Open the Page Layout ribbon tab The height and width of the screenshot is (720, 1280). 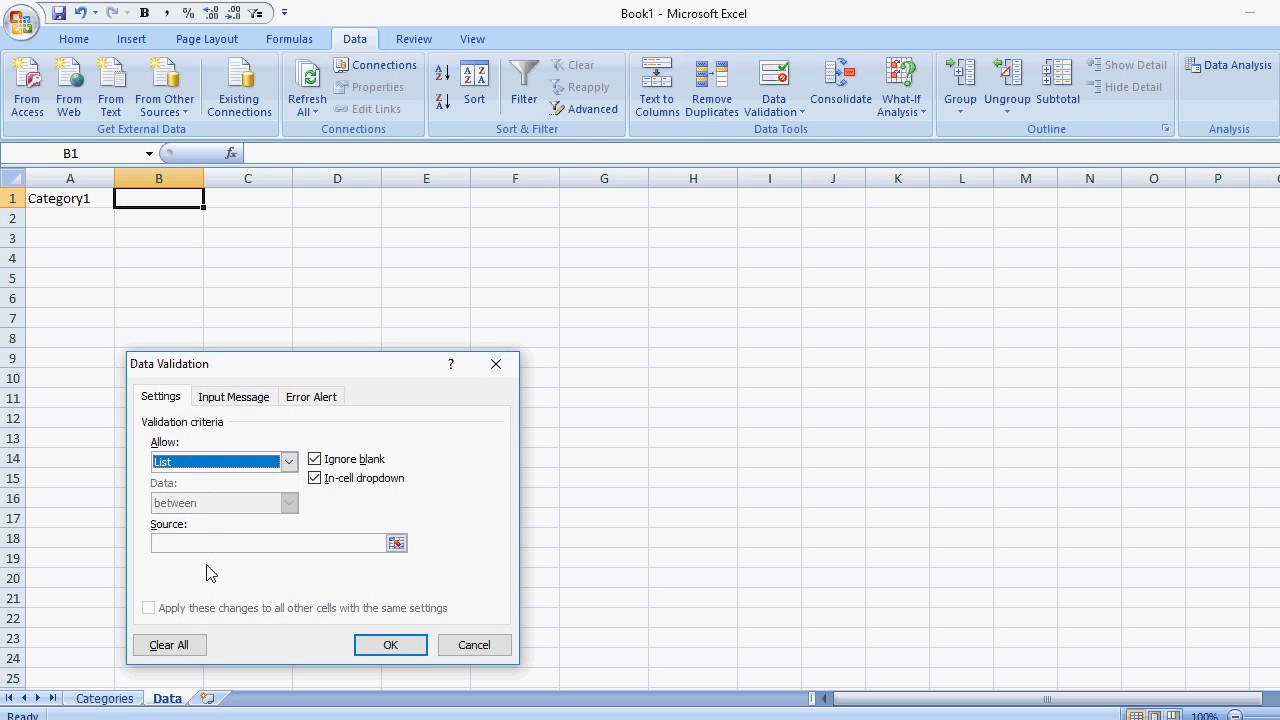coord(207,39)
